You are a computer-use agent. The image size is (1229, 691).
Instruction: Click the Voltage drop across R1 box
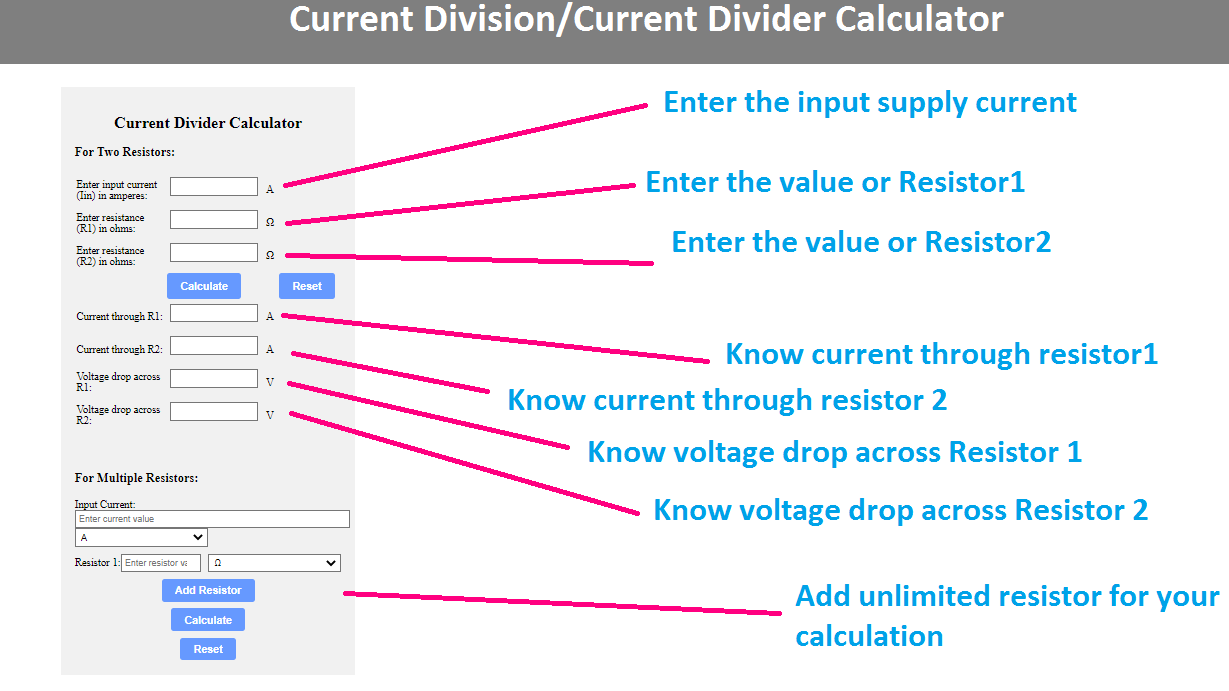click(x=213, y=378)
